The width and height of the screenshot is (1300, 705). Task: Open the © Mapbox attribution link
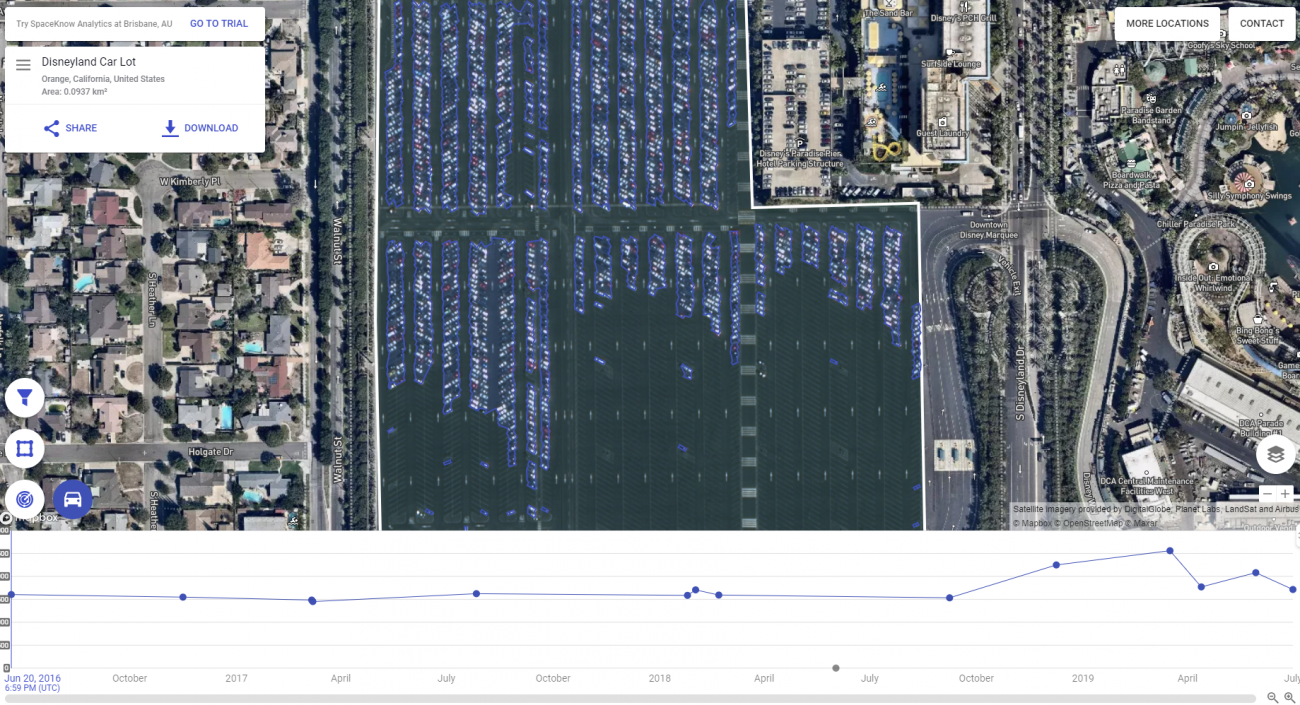(x=1035, y=523)
